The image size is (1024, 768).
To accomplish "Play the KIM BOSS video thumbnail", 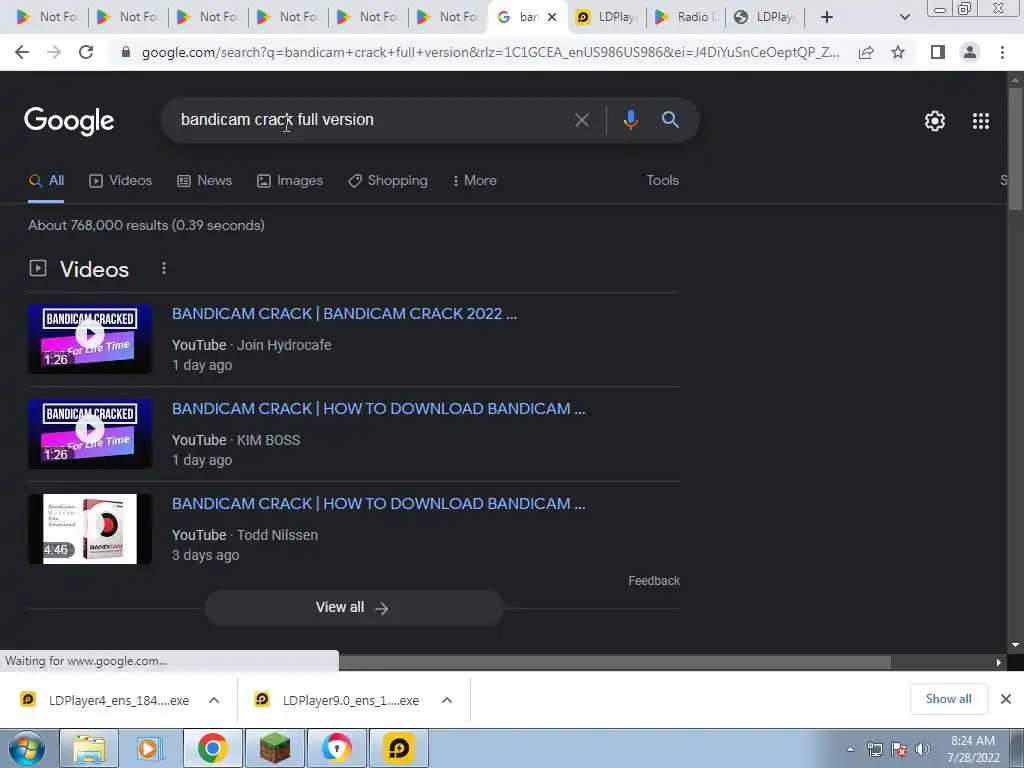I will coord(89,434).
